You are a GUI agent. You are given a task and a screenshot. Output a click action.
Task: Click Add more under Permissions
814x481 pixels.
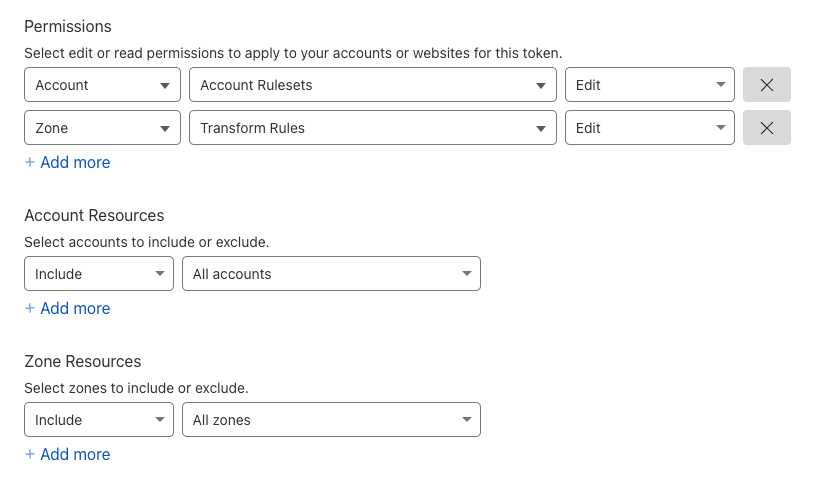click(67, 162)
